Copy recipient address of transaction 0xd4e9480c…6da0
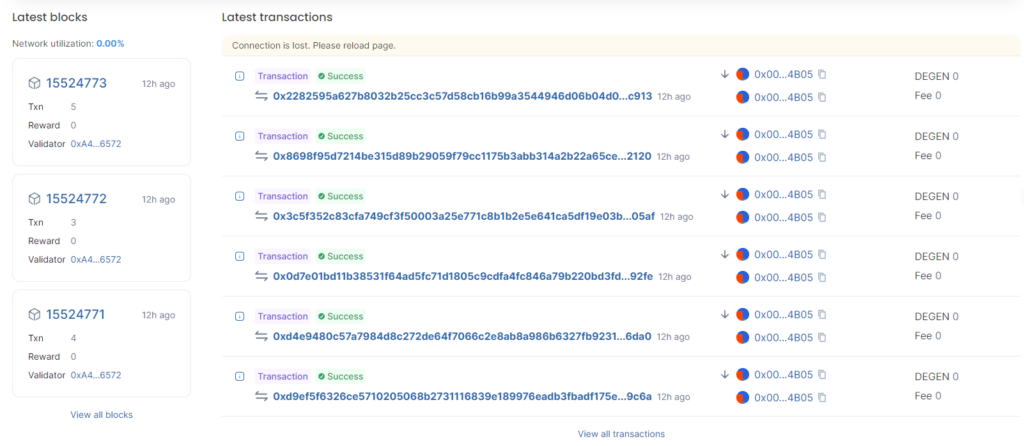 point(822,338)
